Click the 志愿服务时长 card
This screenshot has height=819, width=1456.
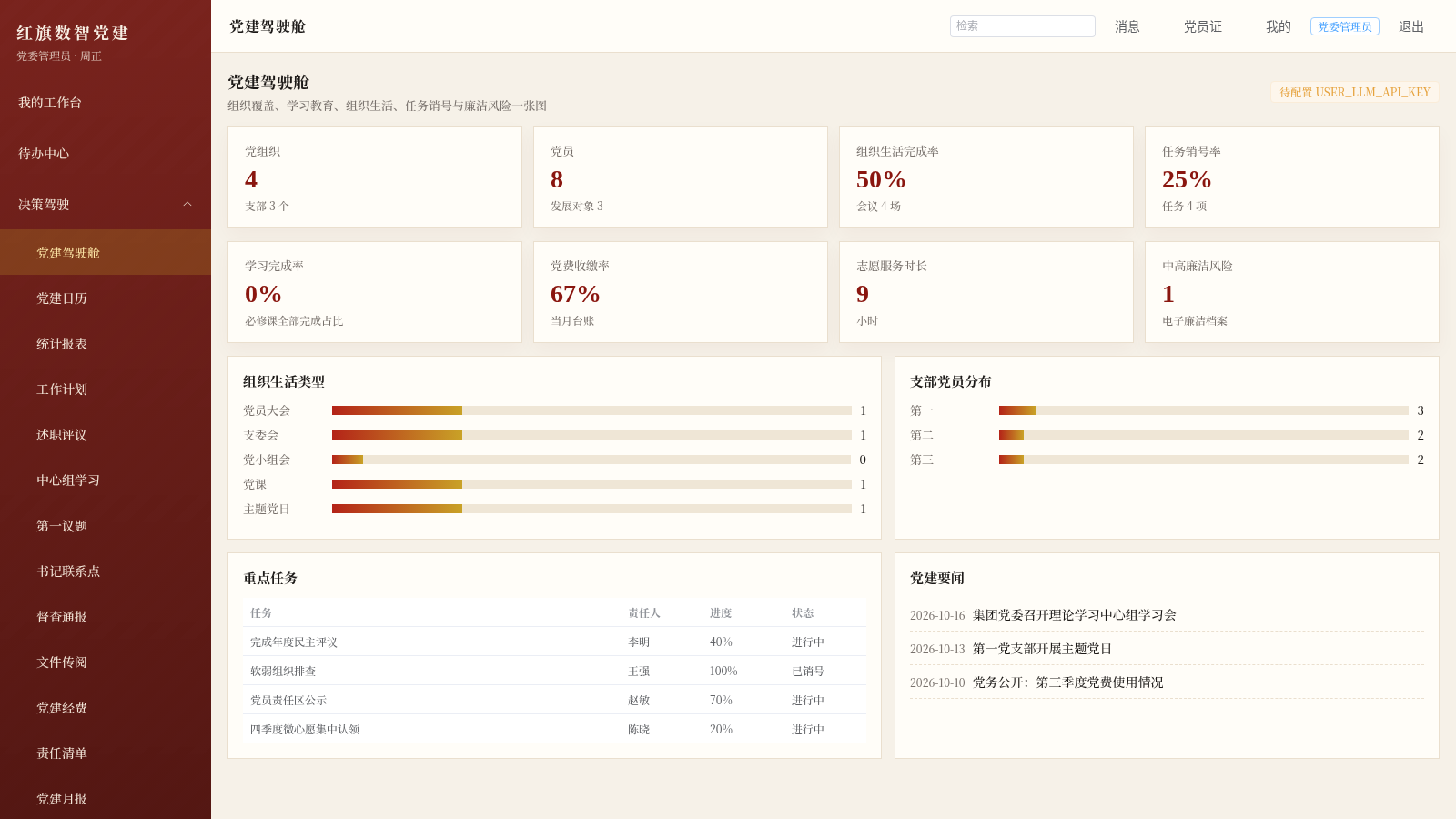click(986, 292)
